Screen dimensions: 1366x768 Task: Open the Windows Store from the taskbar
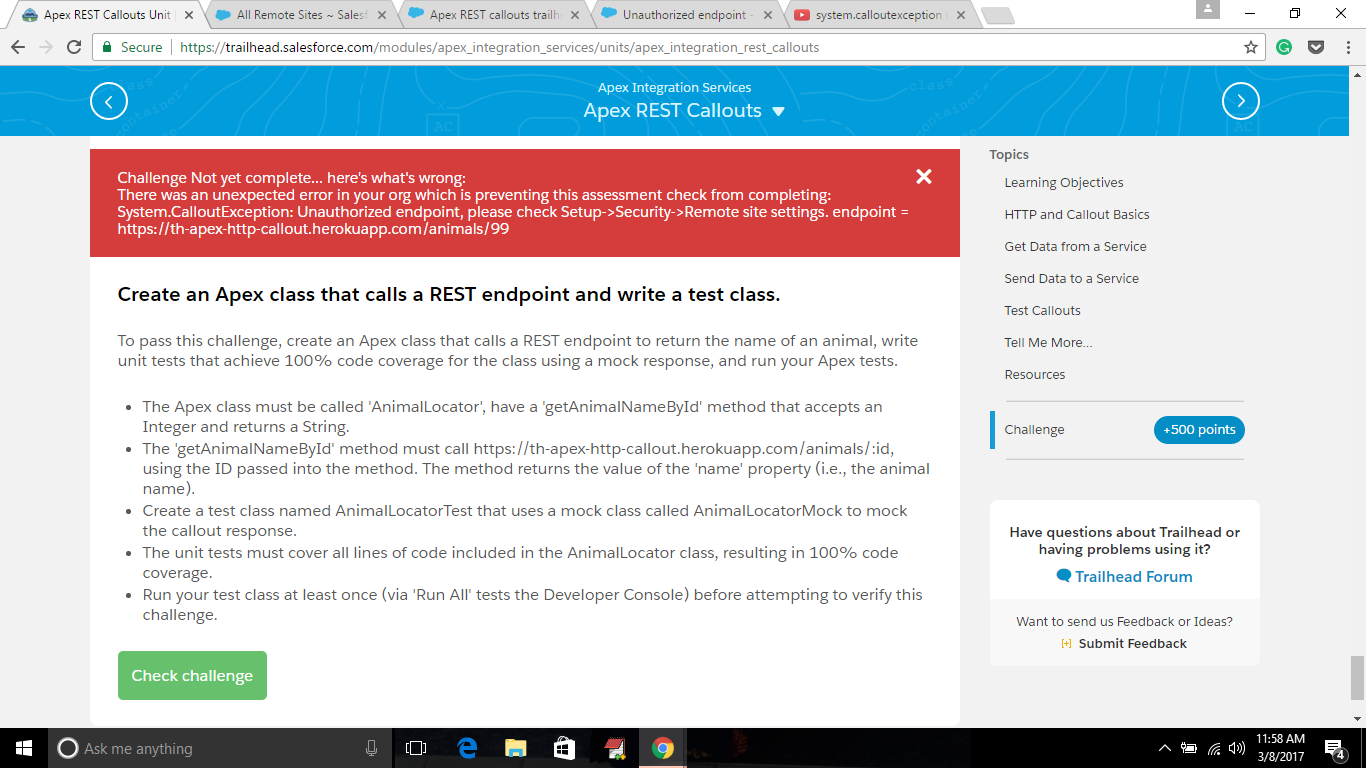(x=564, y=748)
